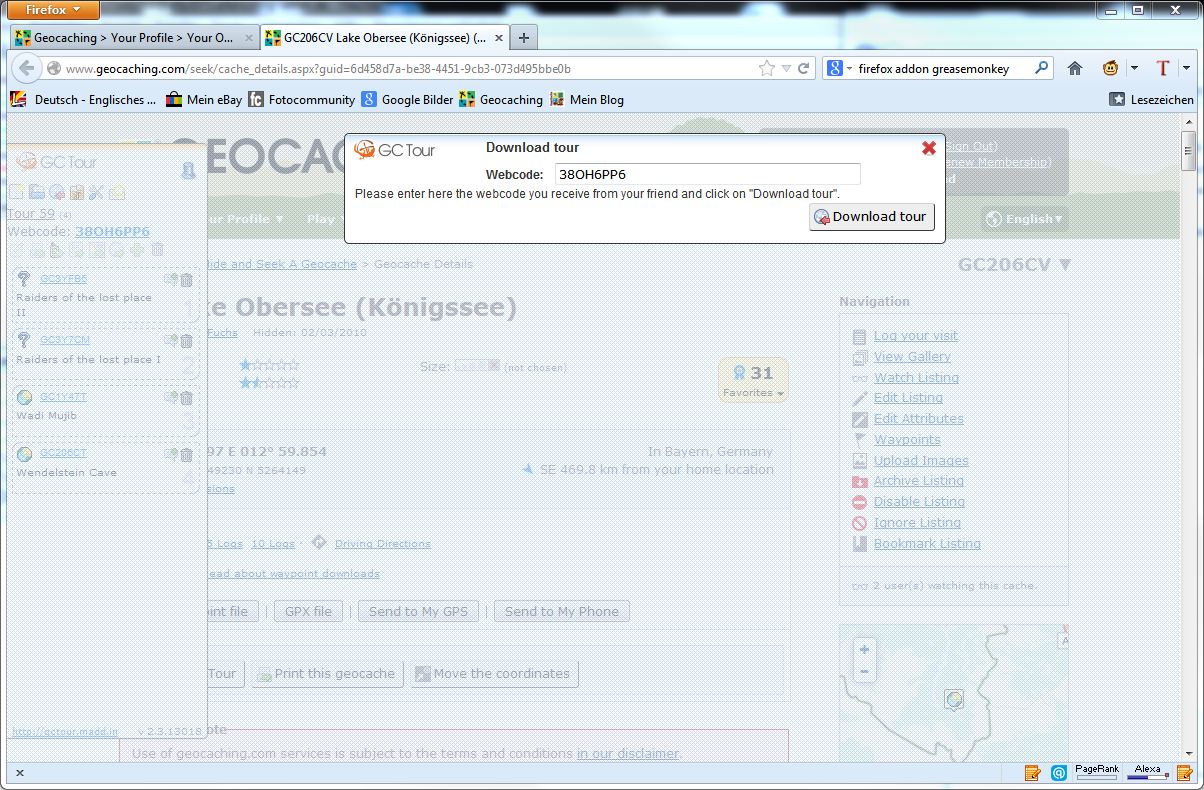This screenshot has width=1204, height=790.
Task: Click the Send to My Phone button
Action: coord(561,612)
